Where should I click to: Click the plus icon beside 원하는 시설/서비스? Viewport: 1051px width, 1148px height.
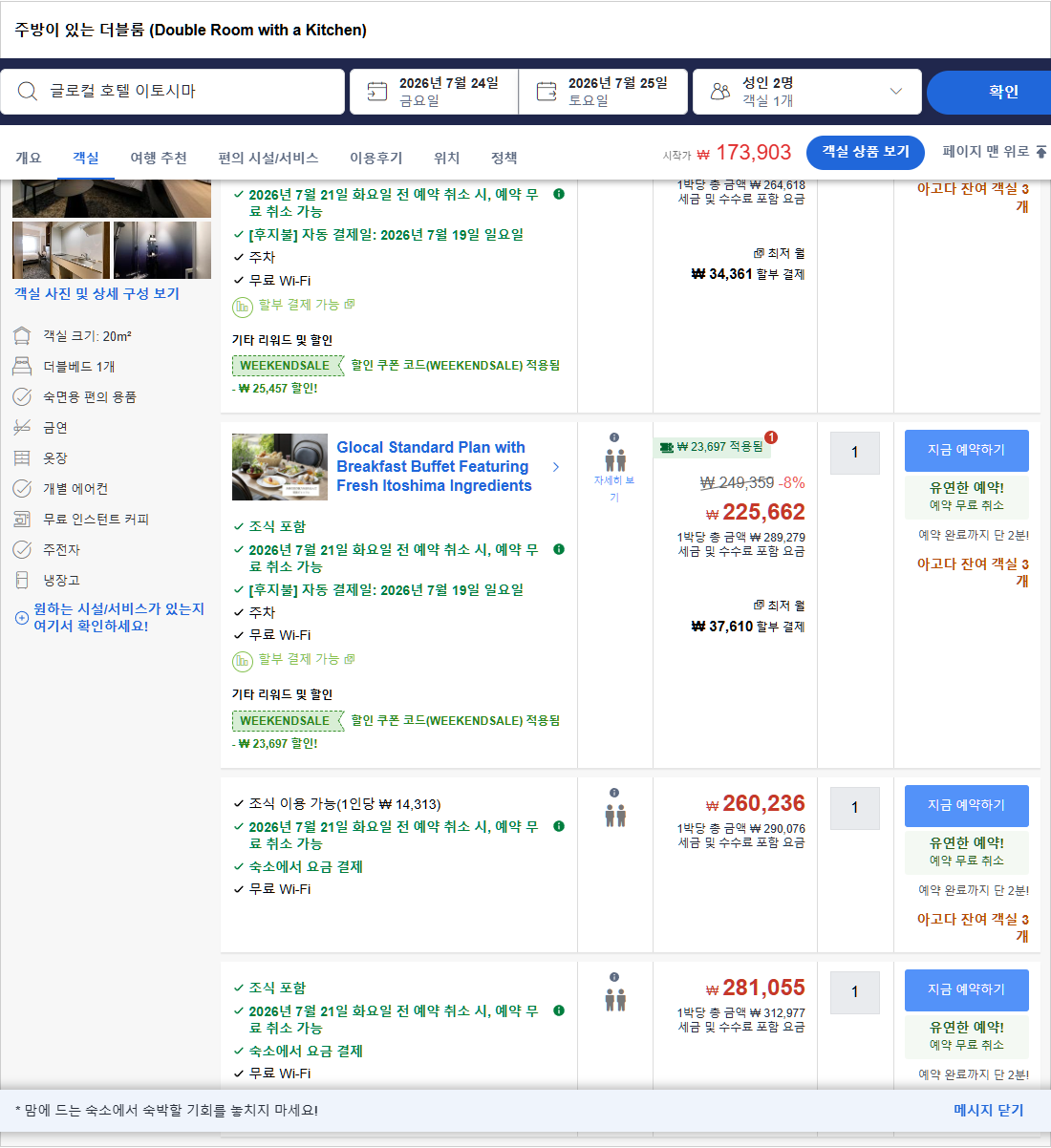[22, 618]
